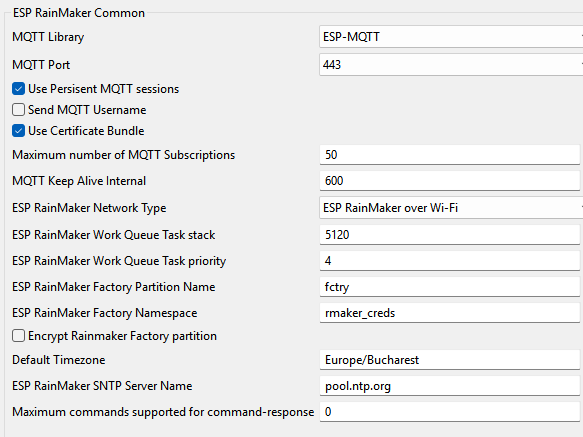Click the MQTT Keep Alive Internal label

click(x=79, y=181)
